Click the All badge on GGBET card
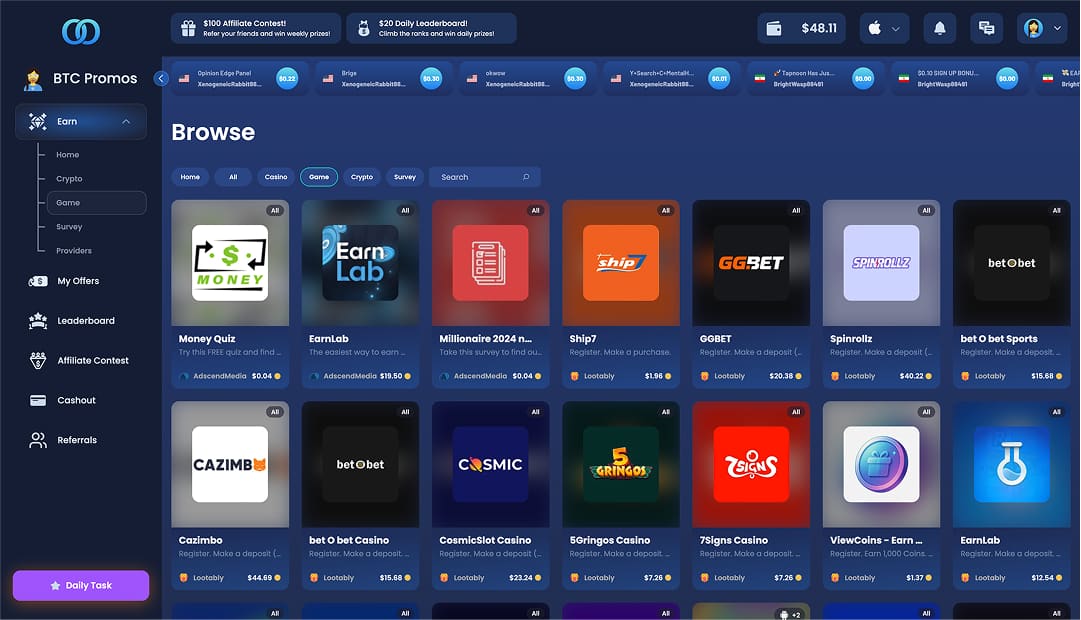Image resolution: width=1081 pixels, height=620 pixels. pos(796,210)
